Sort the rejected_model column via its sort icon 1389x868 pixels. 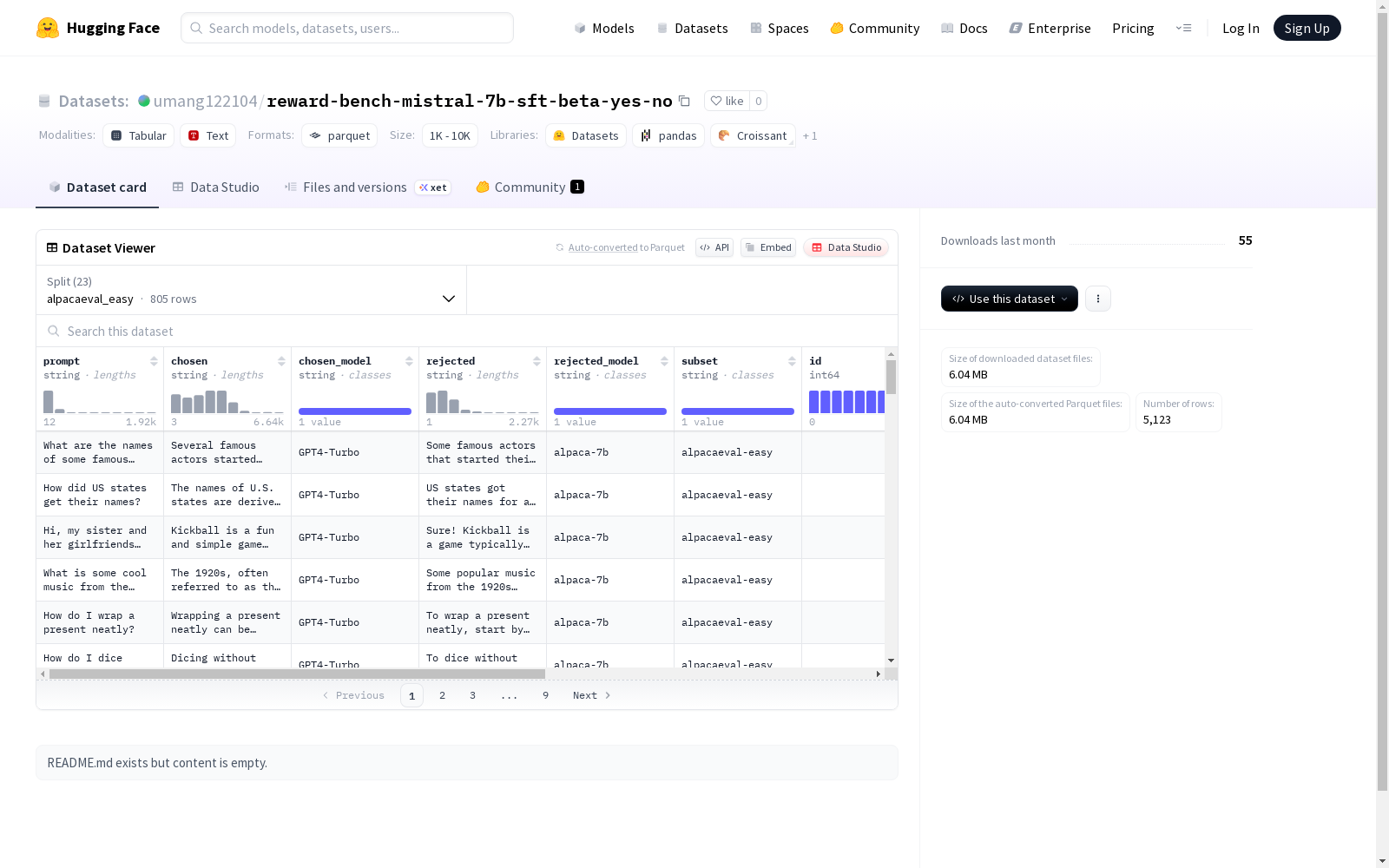pyautogui.click(x=664, y=361)
